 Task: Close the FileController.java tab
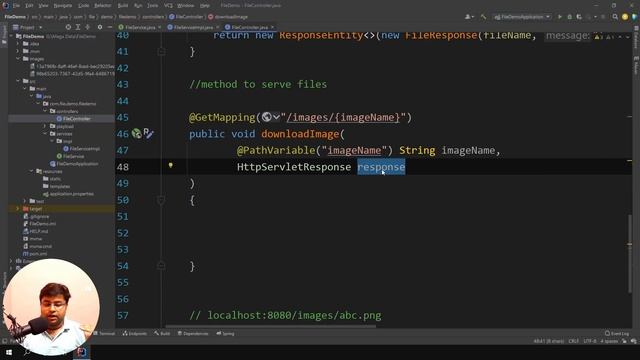point(273,27)
